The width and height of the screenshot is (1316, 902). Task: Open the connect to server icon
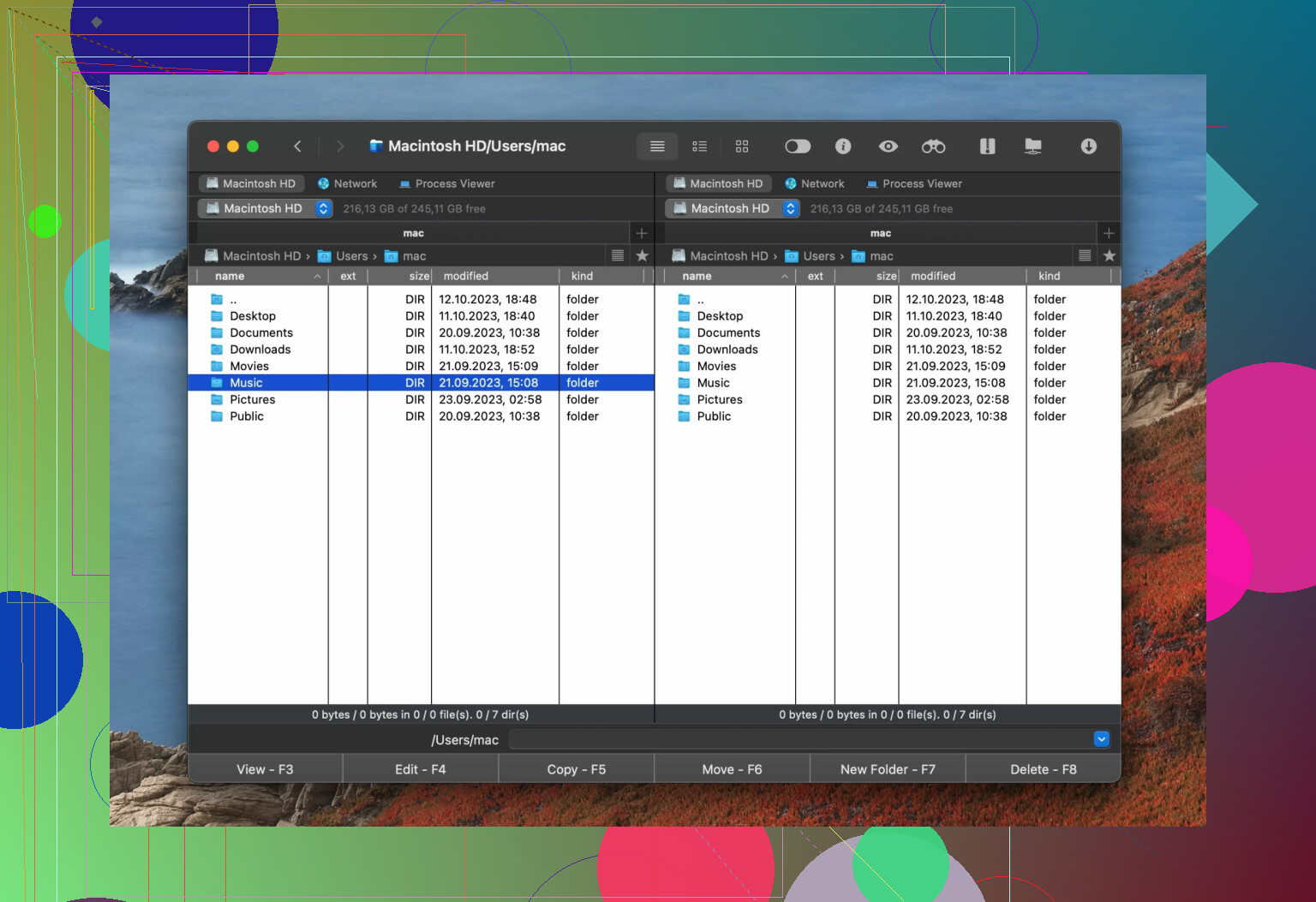[1033, 146]
